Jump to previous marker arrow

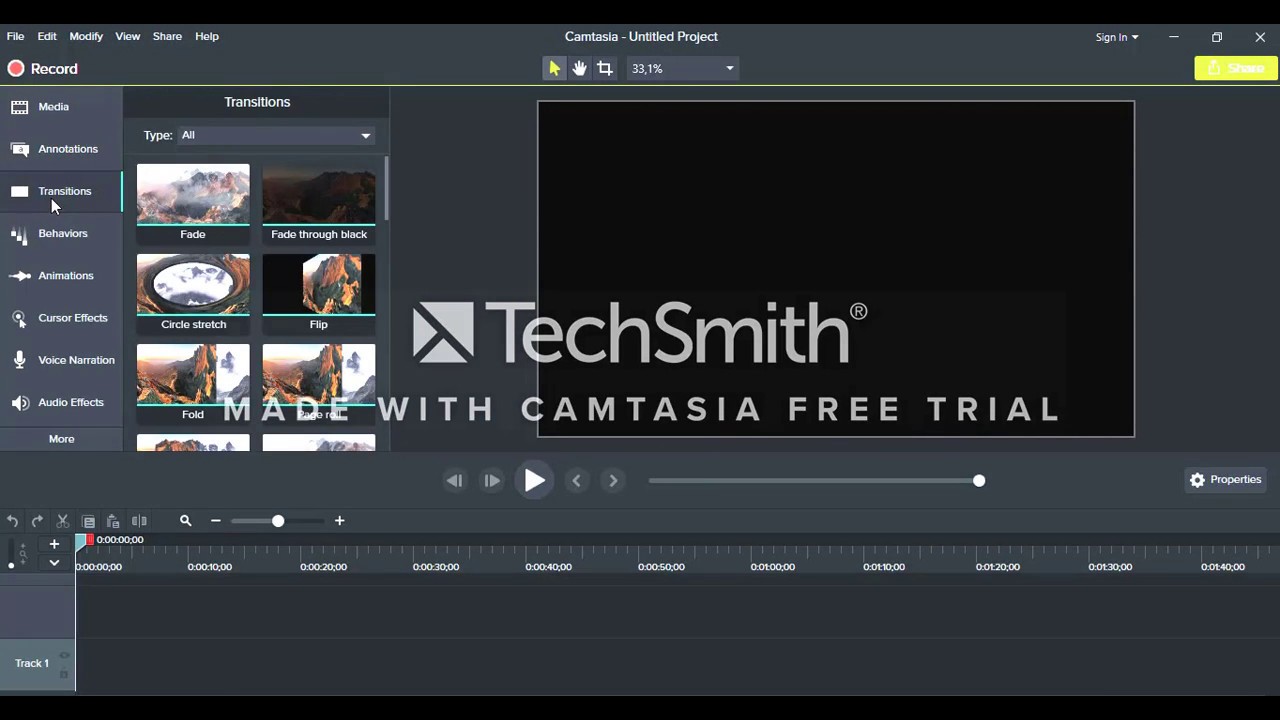click(576, 481)
